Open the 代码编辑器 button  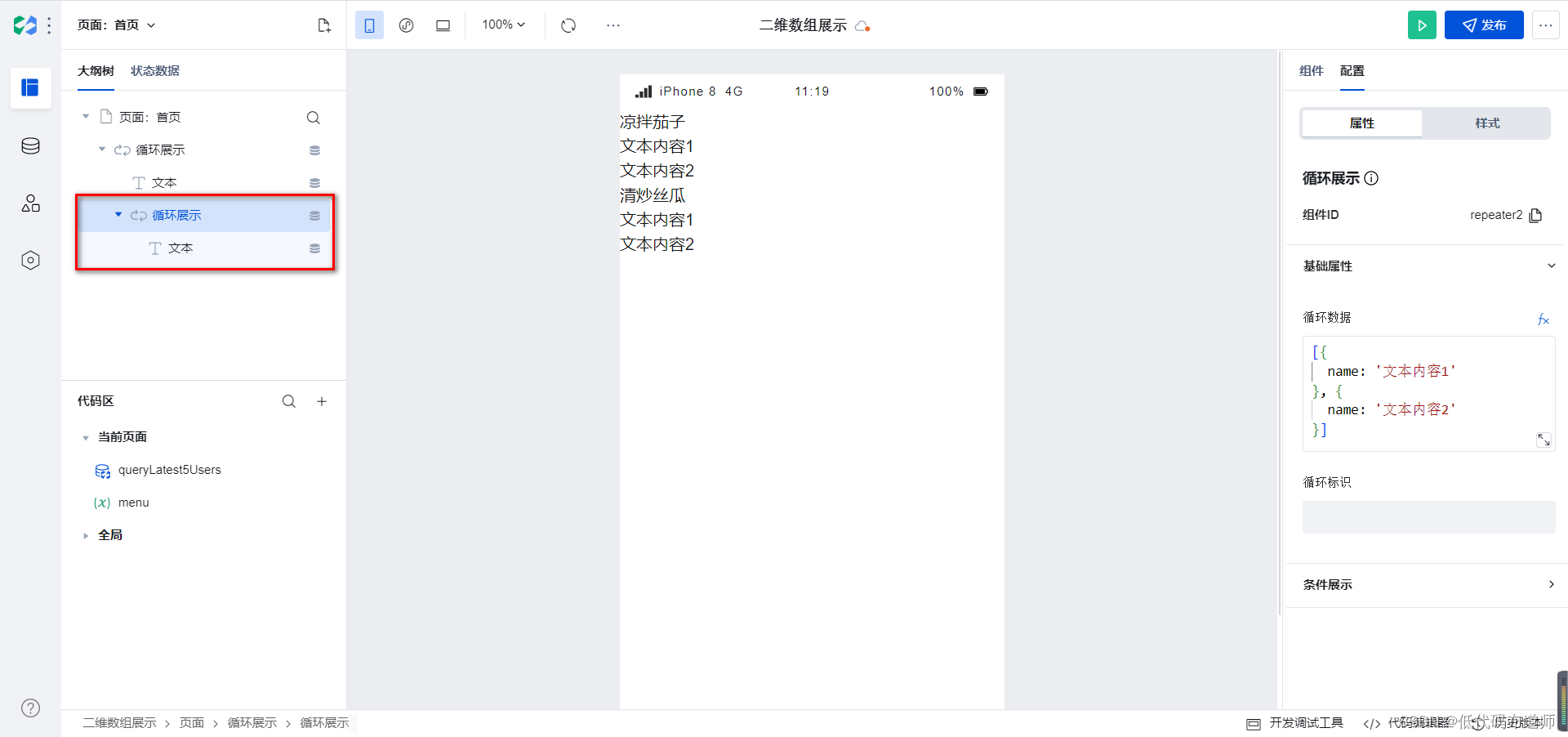pos(1405,723)
